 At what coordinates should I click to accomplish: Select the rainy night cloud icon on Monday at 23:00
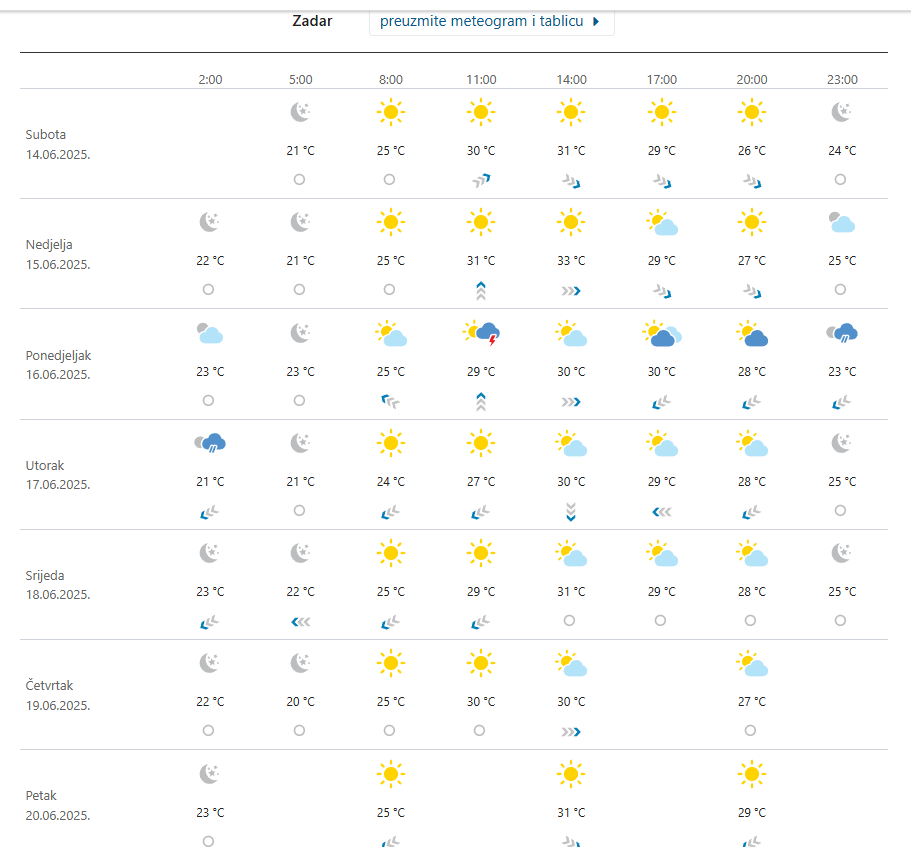pos(842,333)
